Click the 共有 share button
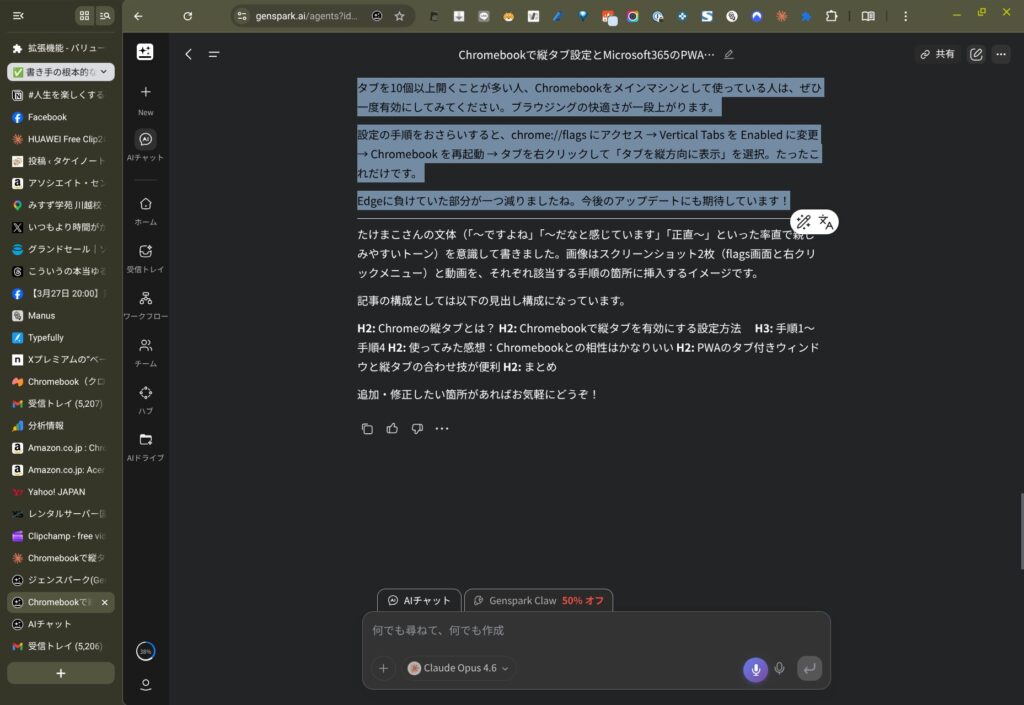This screenshot has width=1024, height=705. point(937,54)
